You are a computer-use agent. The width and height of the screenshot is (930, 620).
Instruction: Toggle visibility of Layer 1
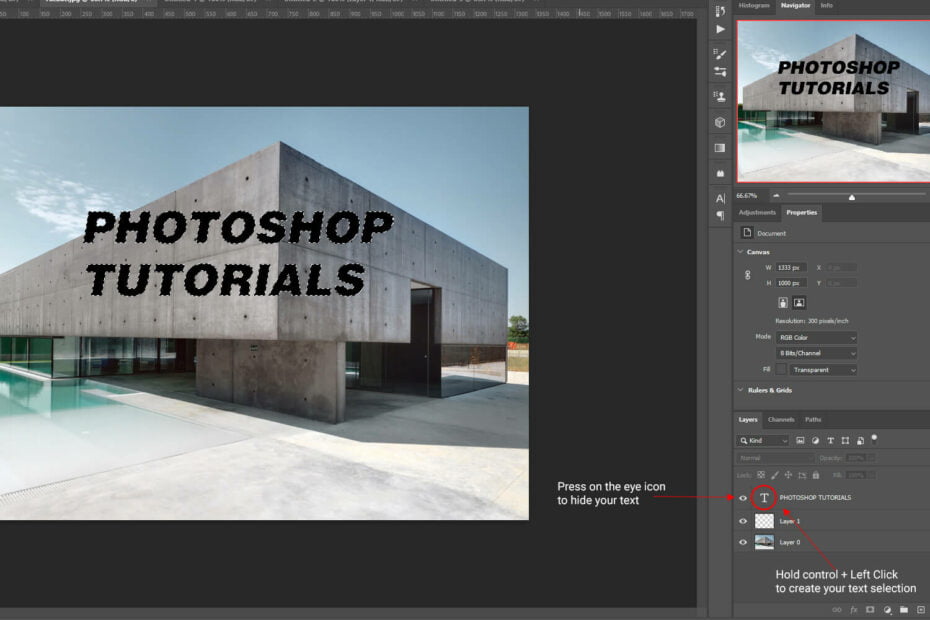click(x=742, y=521)
